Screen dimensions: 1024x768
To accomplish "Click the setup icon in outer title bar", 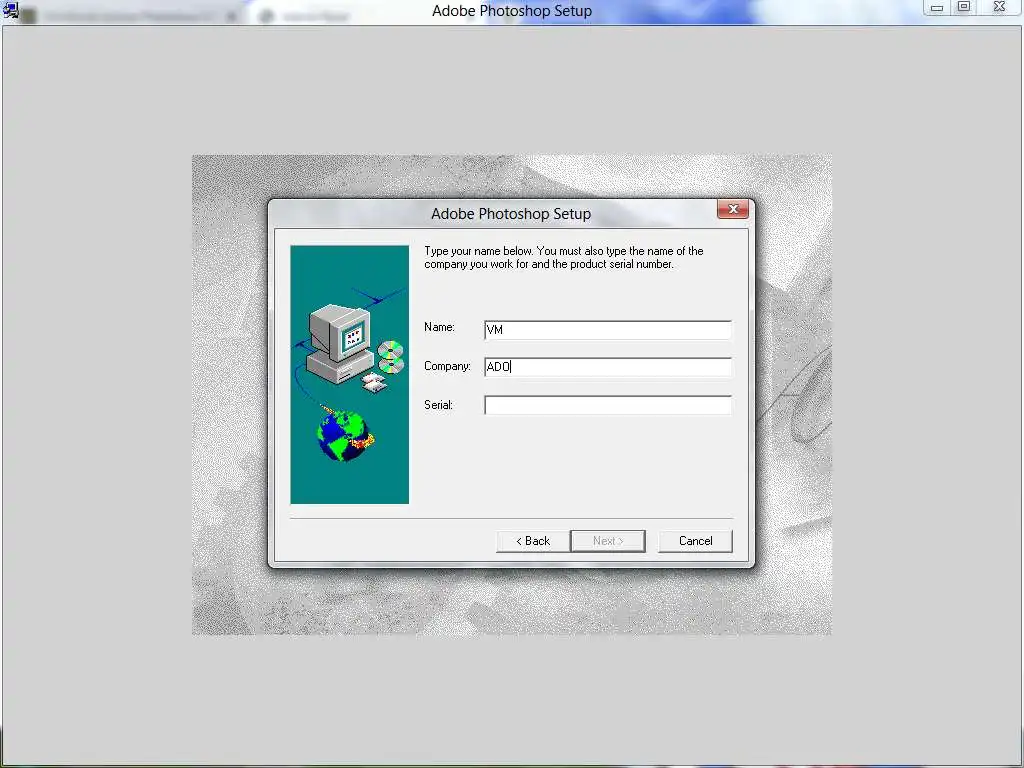I will point(10,10).
